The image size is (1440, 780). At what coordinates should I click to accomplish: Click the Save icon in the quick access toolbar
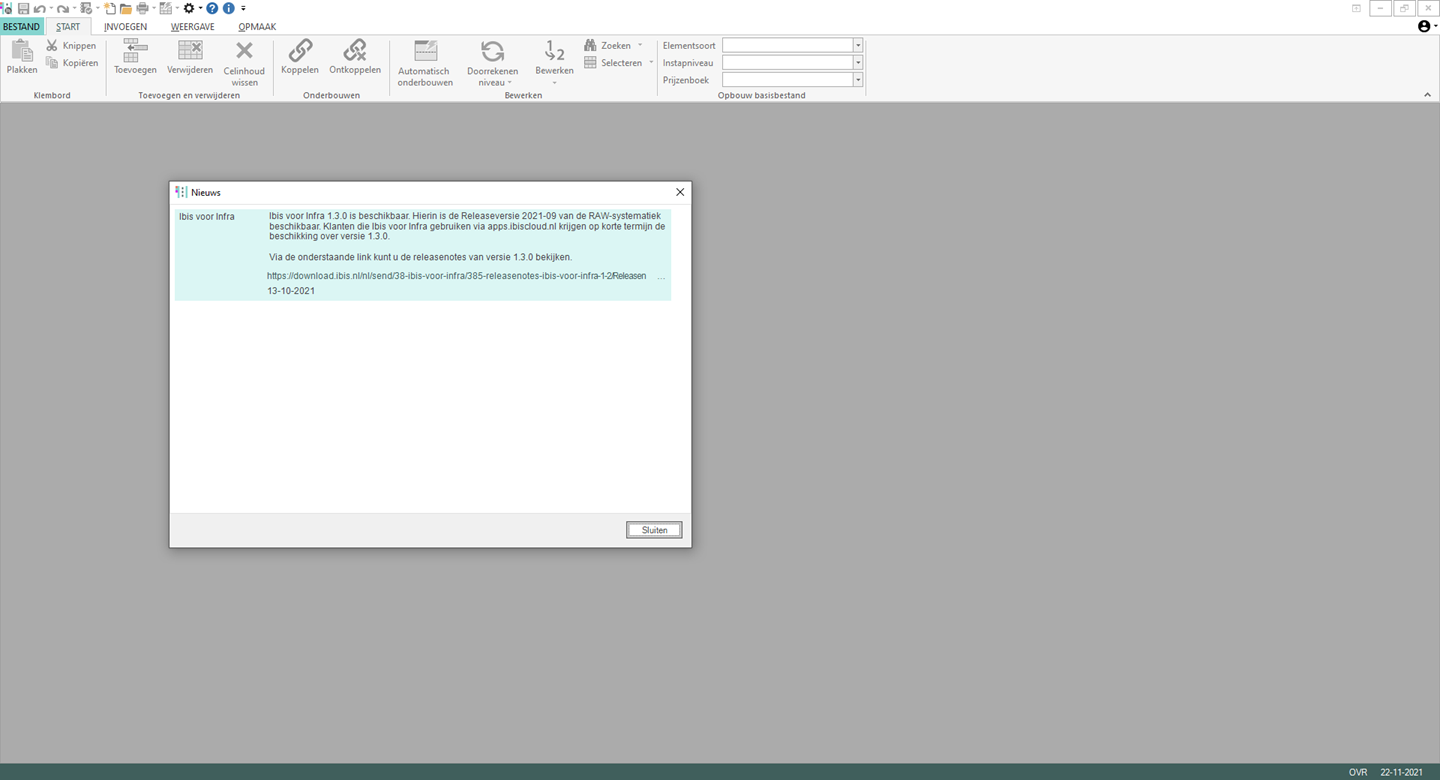point(23,8)
